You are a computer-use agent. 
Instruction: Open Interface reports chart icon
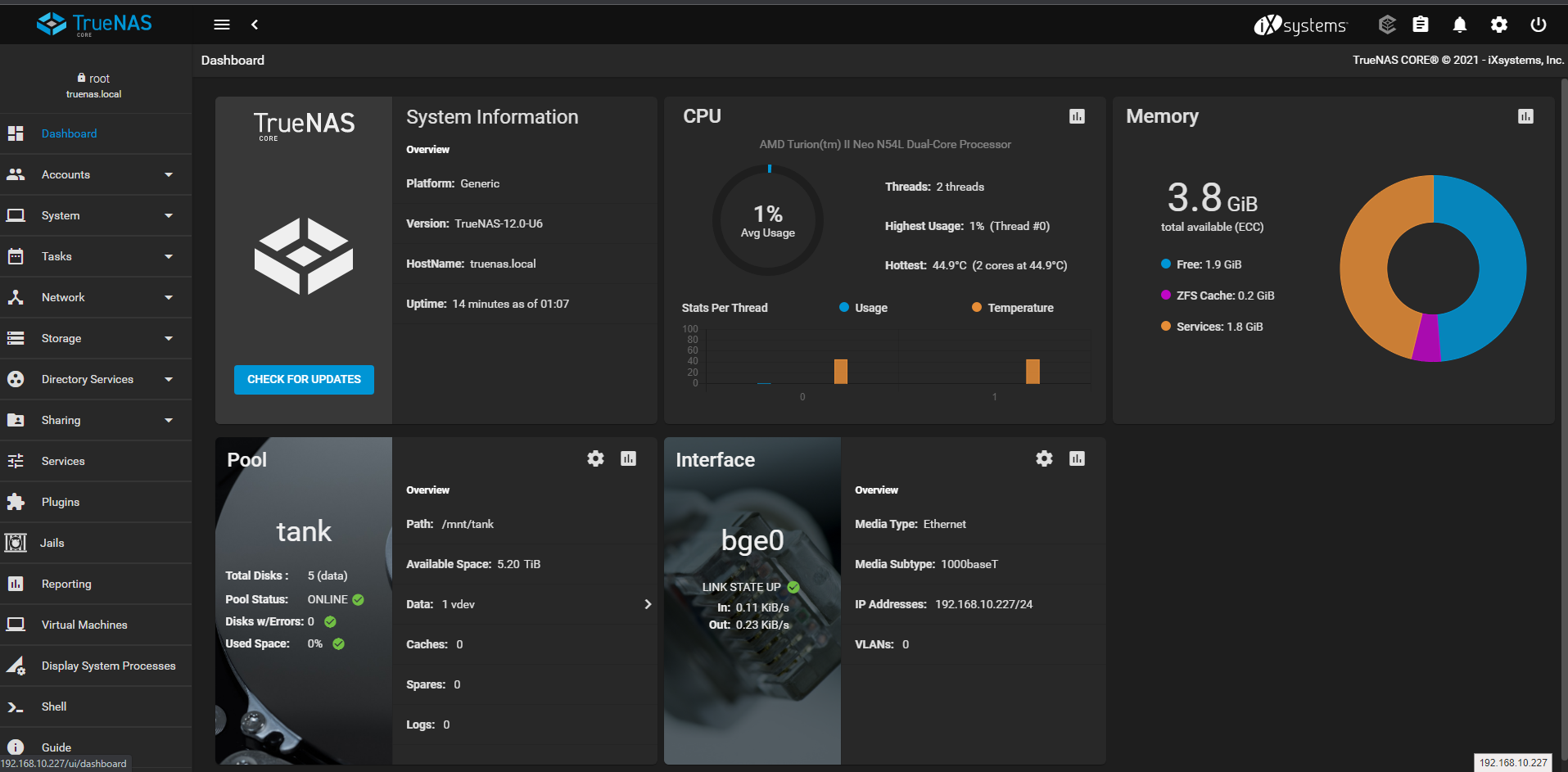point(1077,458)
